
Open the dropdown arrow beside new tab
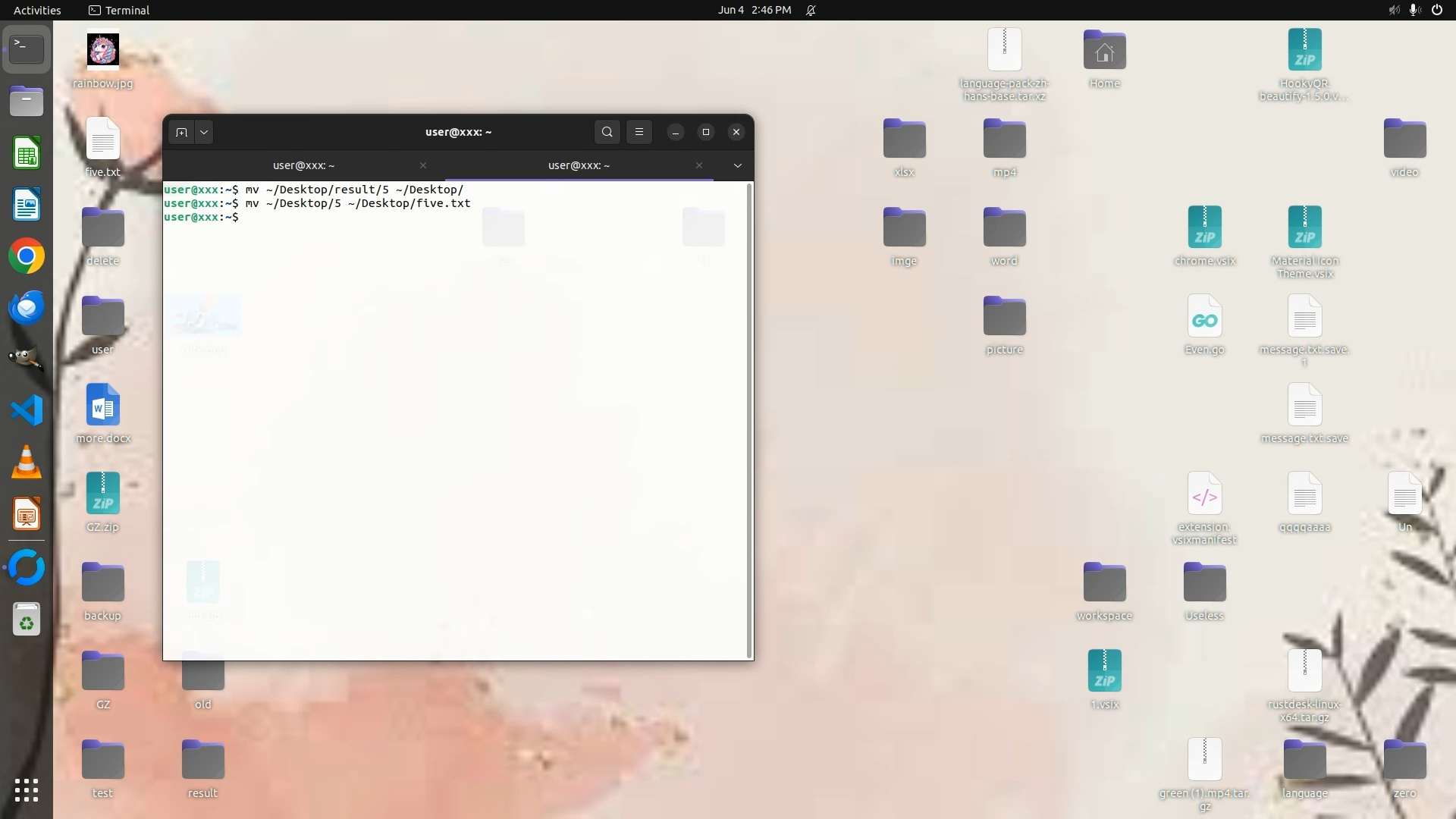point(204,132)
